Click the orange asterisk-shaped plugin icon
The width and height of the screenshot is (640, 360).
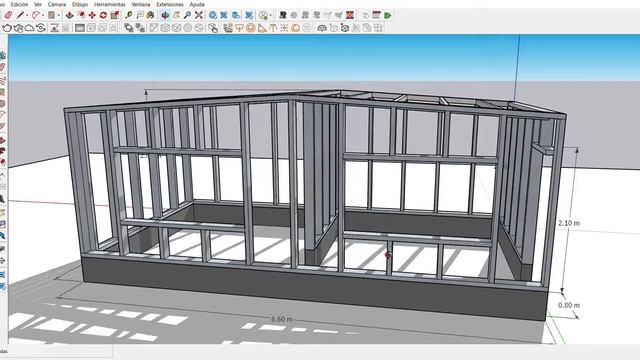284,28
